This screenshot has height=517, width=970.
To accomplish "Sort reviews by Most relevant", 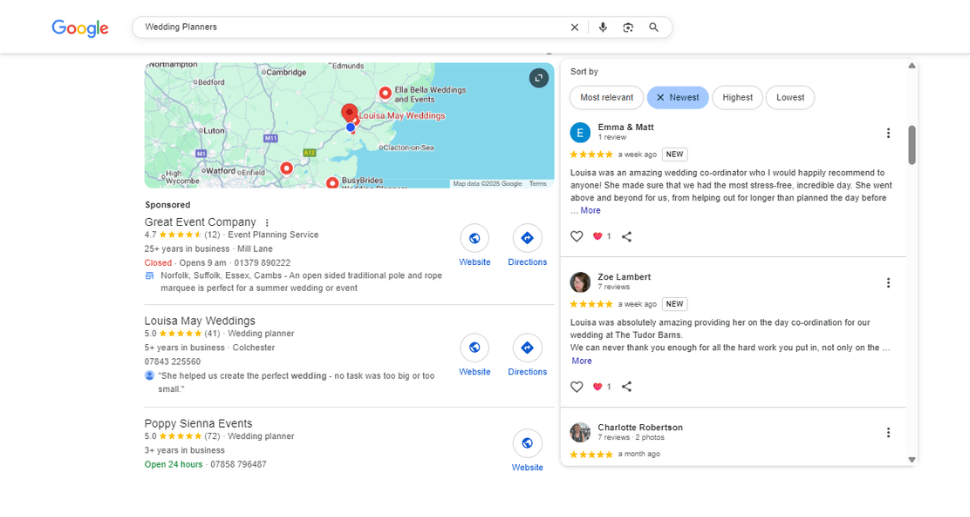I will [x=606, y=98].
